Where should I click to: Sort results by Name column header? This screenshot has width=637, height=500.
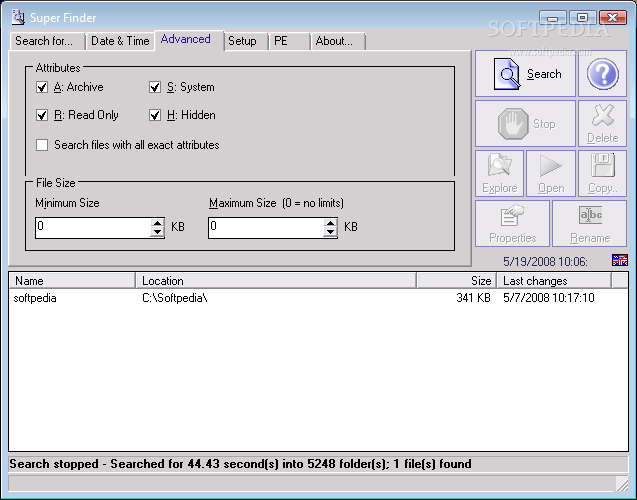pos(72,281)
